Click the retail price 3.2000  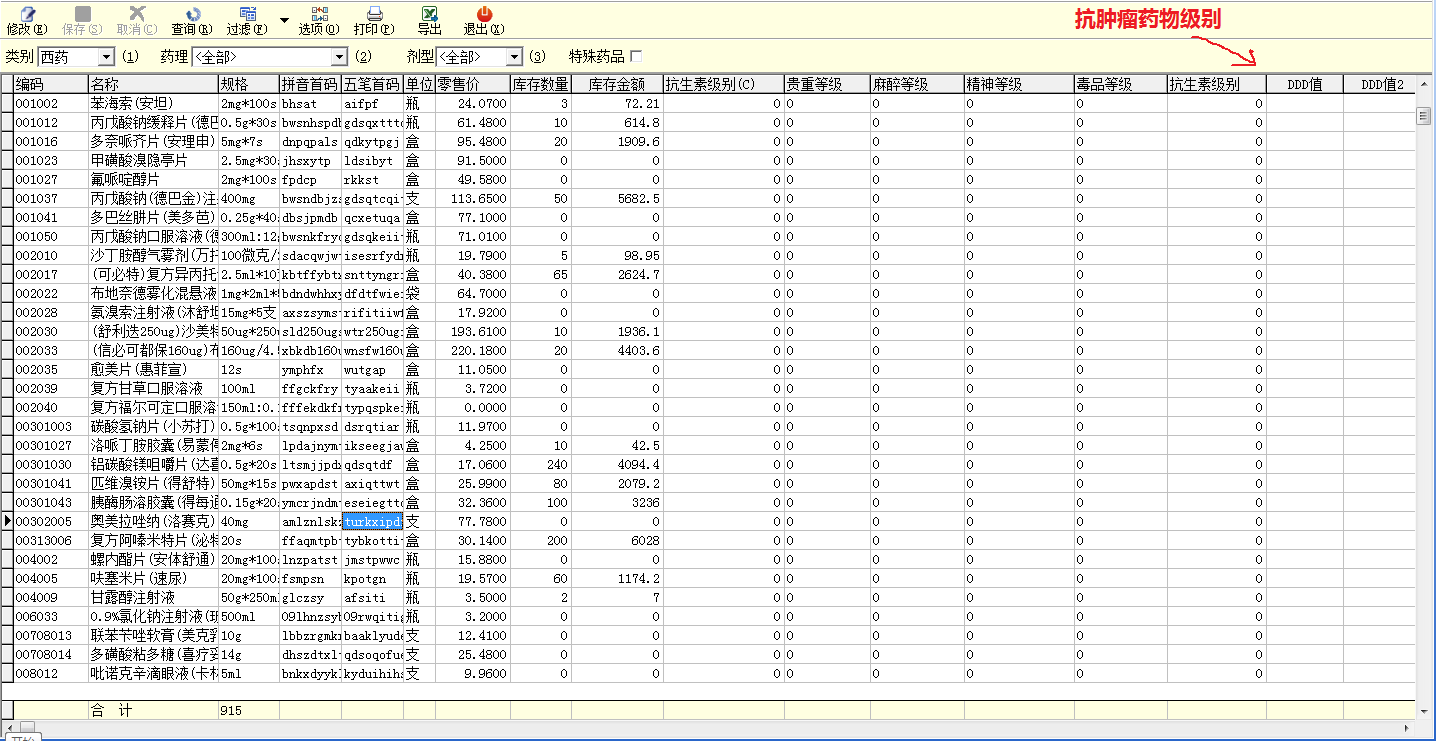pyautogui.click(x=473, y=617)
